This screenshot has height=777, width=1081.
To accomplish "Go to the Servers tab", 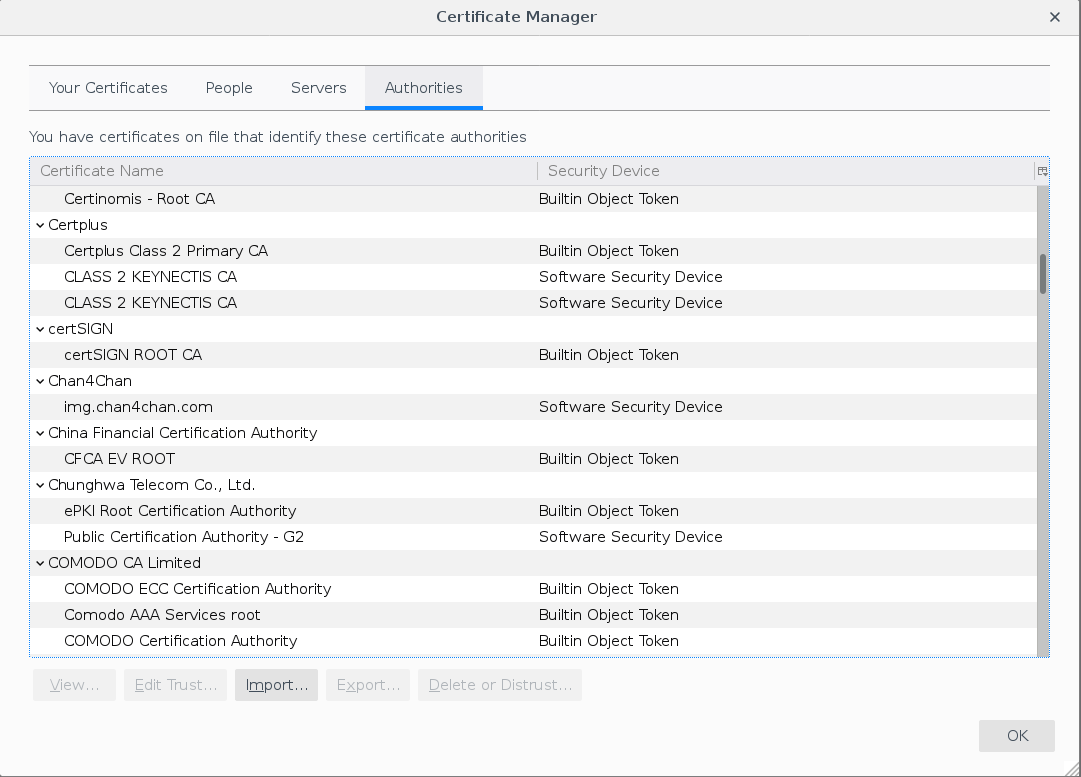I will click(319, 88).
